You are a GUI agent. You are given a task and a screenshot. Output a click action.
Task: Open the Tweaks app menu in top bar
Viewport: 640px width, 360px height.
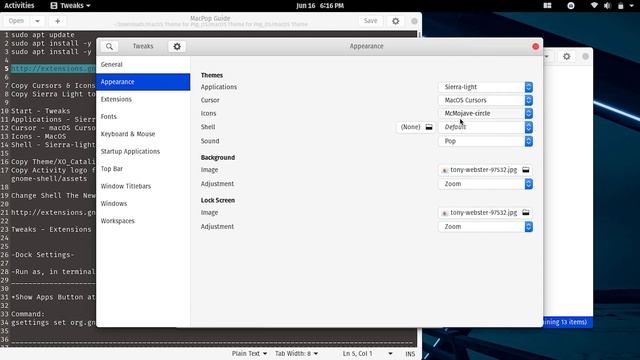(70, 5)
